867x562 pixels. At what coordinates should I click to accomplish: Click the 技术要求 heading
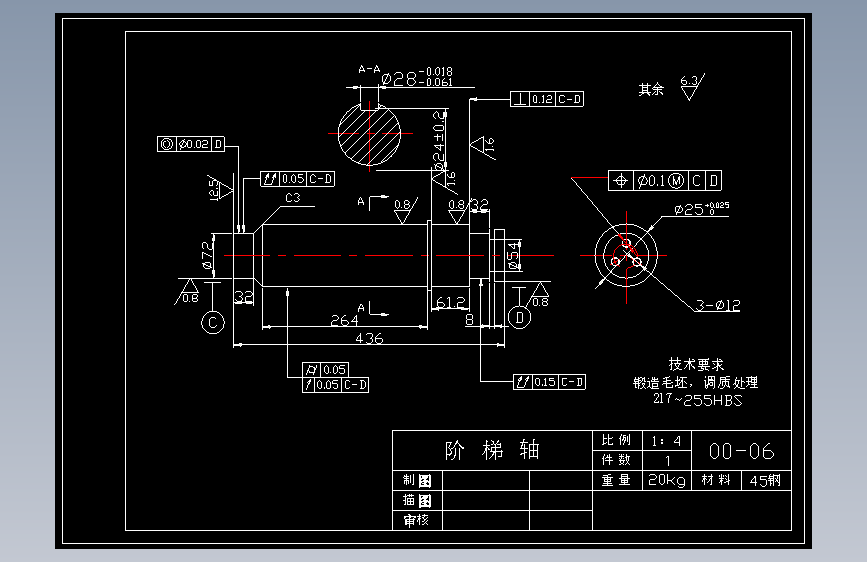(x=696, y=364)
